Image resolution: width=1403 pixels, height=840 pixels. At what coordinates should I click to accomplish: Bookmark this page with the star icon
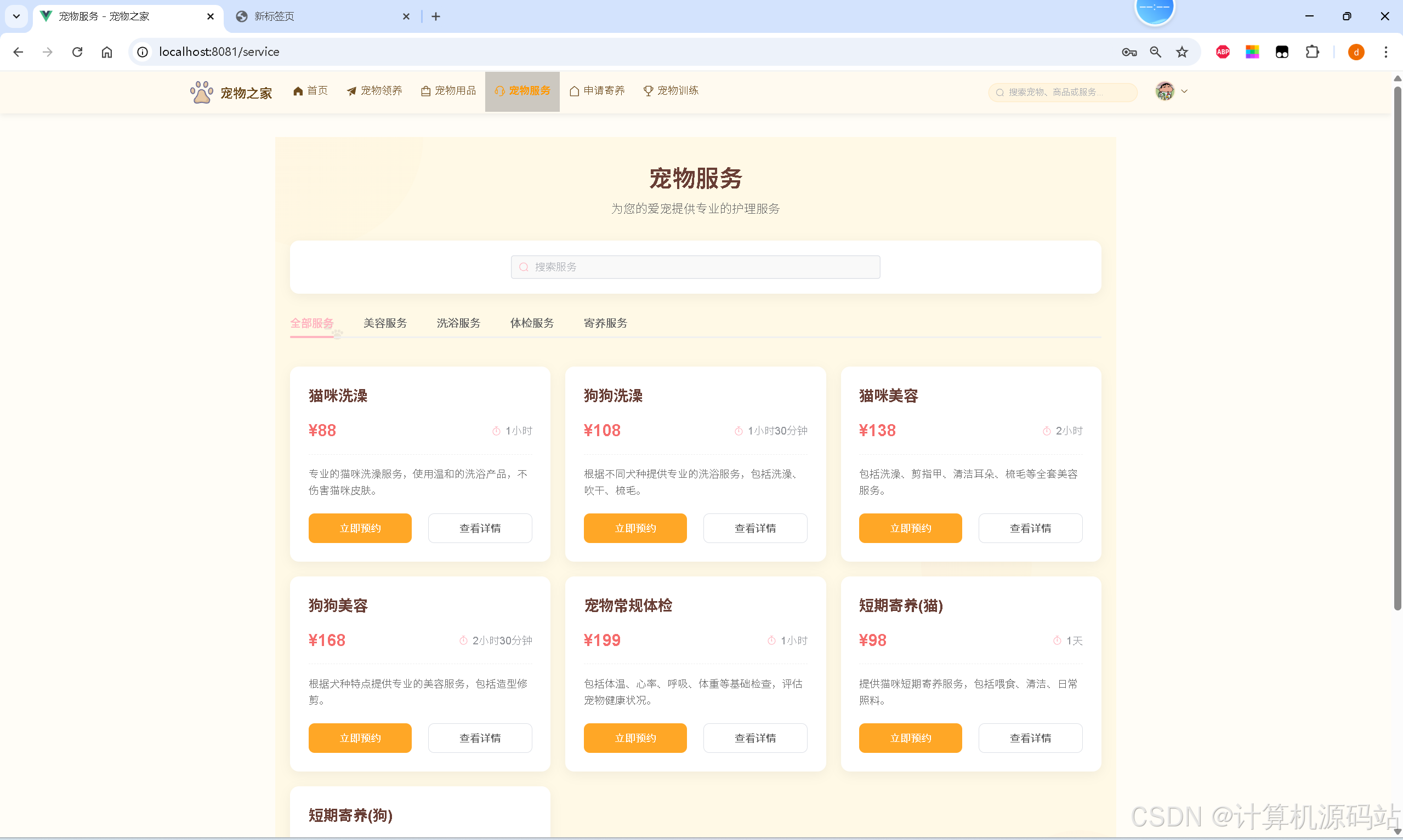pyautogui.click(x=1182, y=52)
